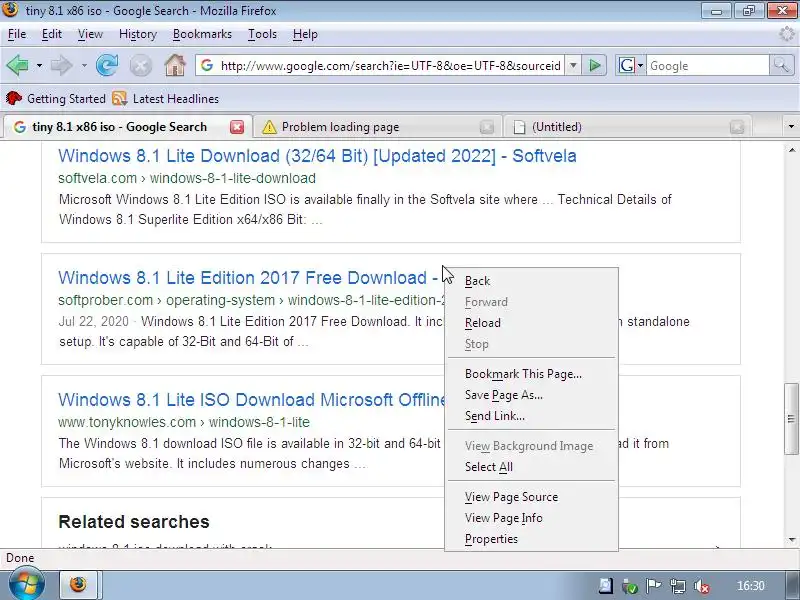Click the activity throbber icon
This screenshot has height=600, width=800.
coord(788,34)
